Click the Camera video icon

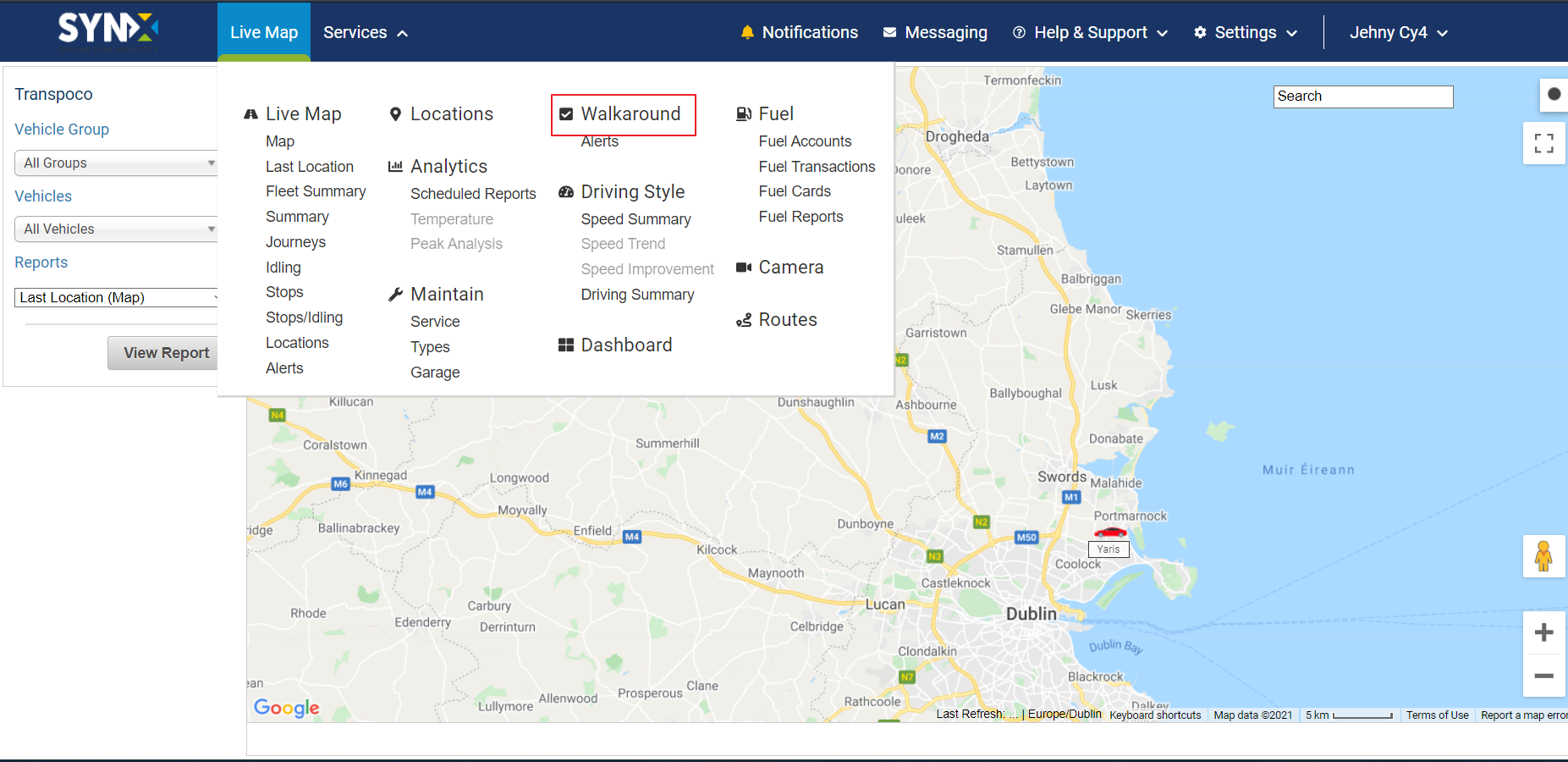744,268
